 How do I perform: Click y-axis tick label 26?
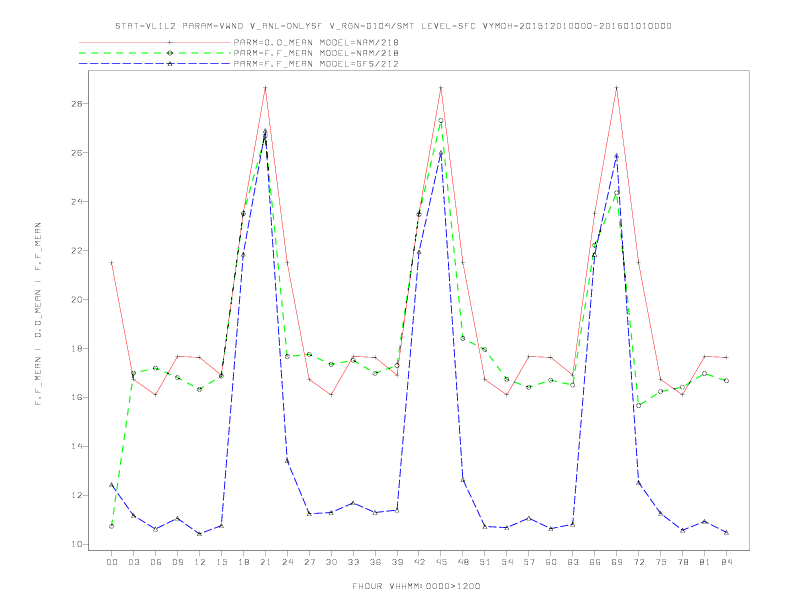pyautogui.click(x=77, y=152)
